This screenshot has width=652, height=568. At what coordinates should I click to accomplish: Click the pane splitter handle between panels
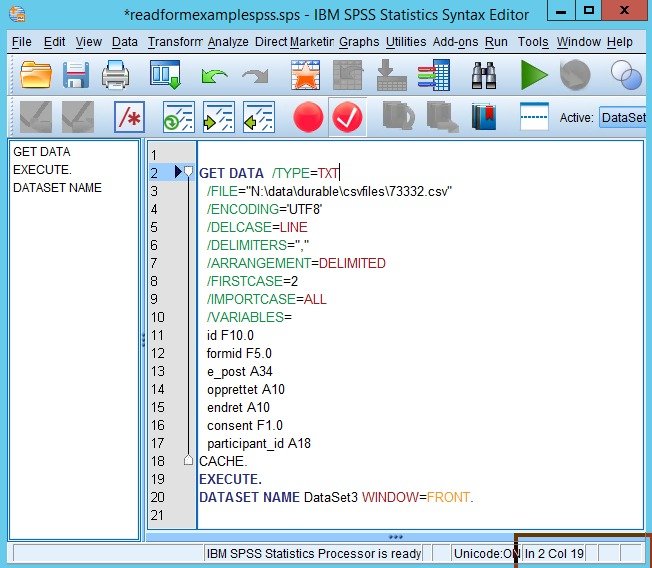[x=142, y=338]
